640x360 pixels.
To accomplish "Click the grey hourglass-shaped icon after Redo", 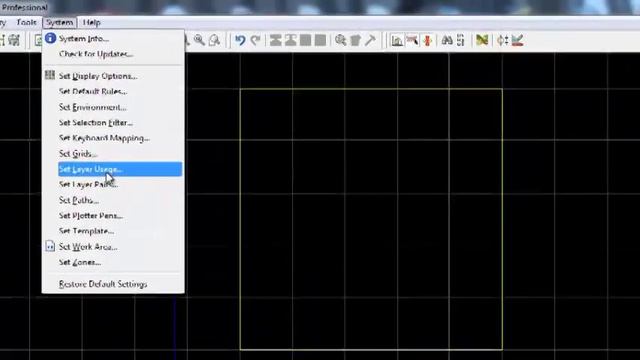I will click(x=276, y=40).
